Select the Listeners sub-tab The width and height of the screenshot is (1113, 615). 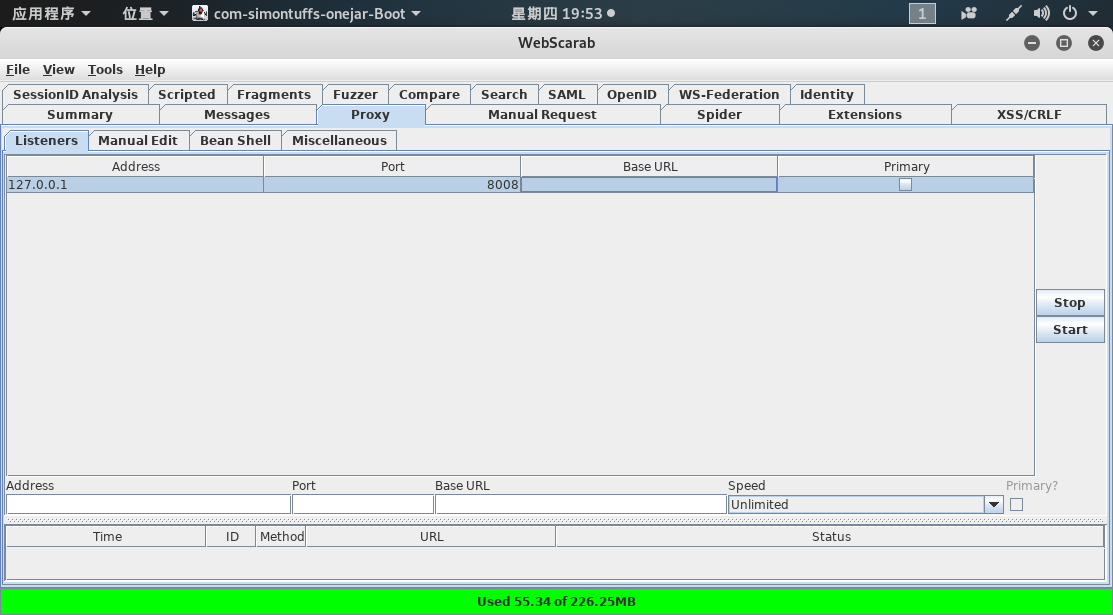pyautogui.click(x=46, y=141)
